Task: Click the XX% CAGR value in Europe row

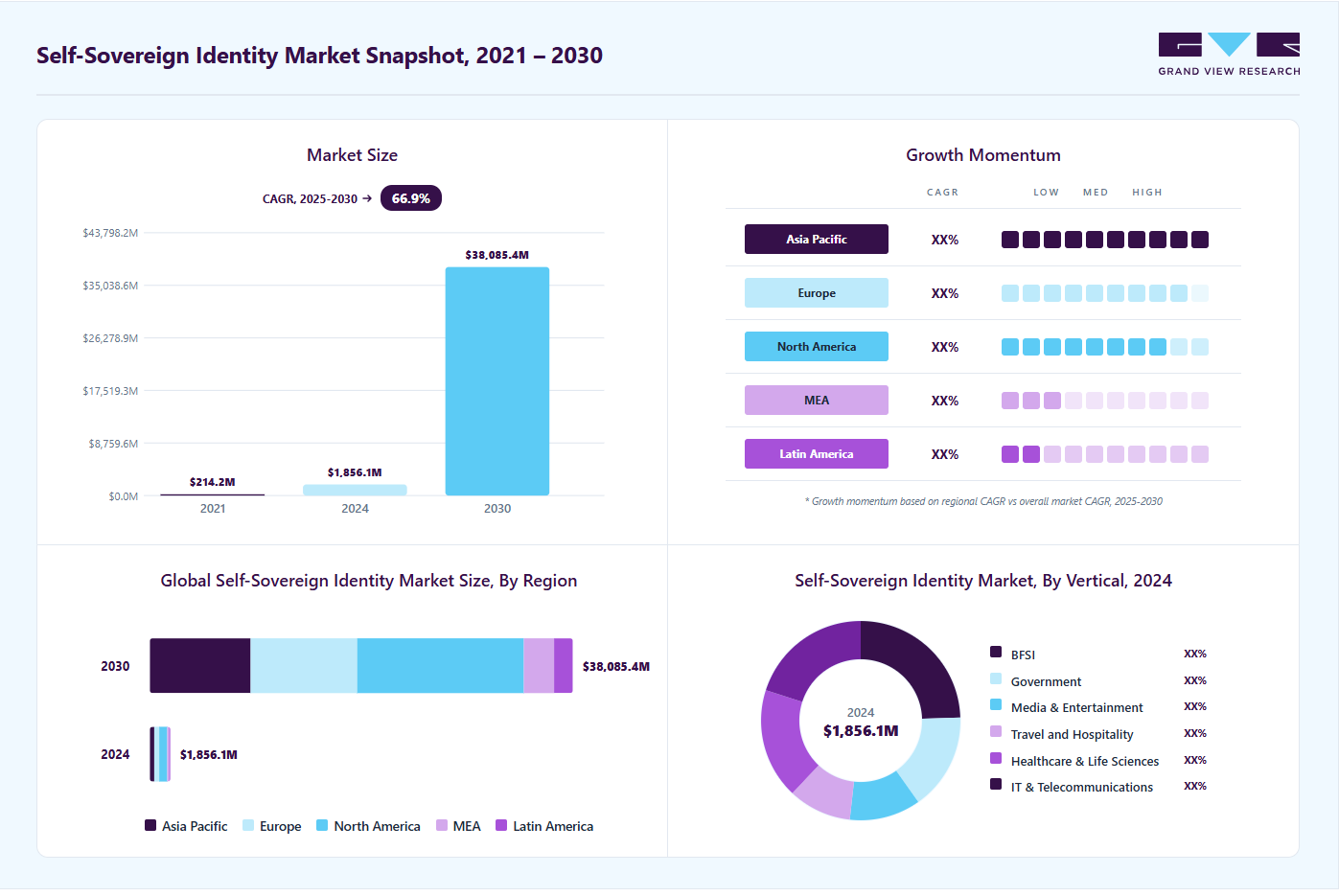Action: coord(945,293)
